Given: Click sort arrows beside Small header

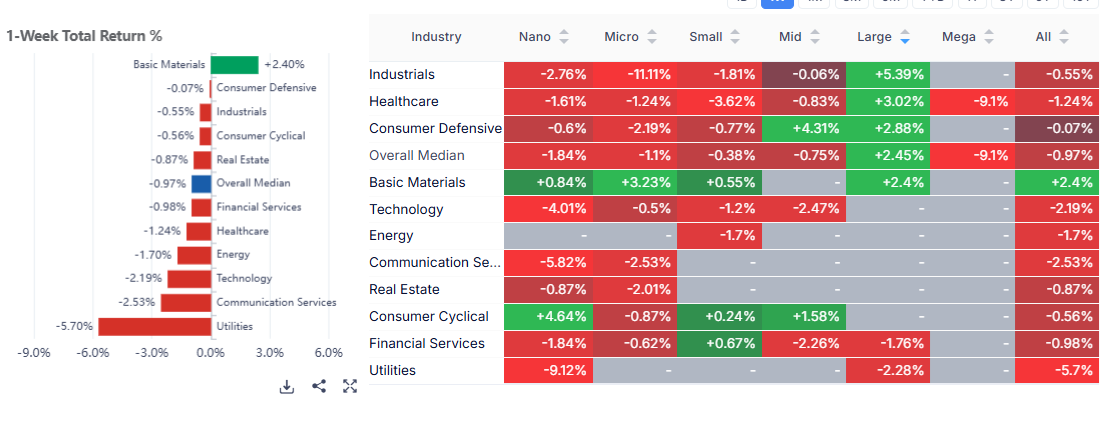Looking at the screenshot, I should (x=735, y=38).
